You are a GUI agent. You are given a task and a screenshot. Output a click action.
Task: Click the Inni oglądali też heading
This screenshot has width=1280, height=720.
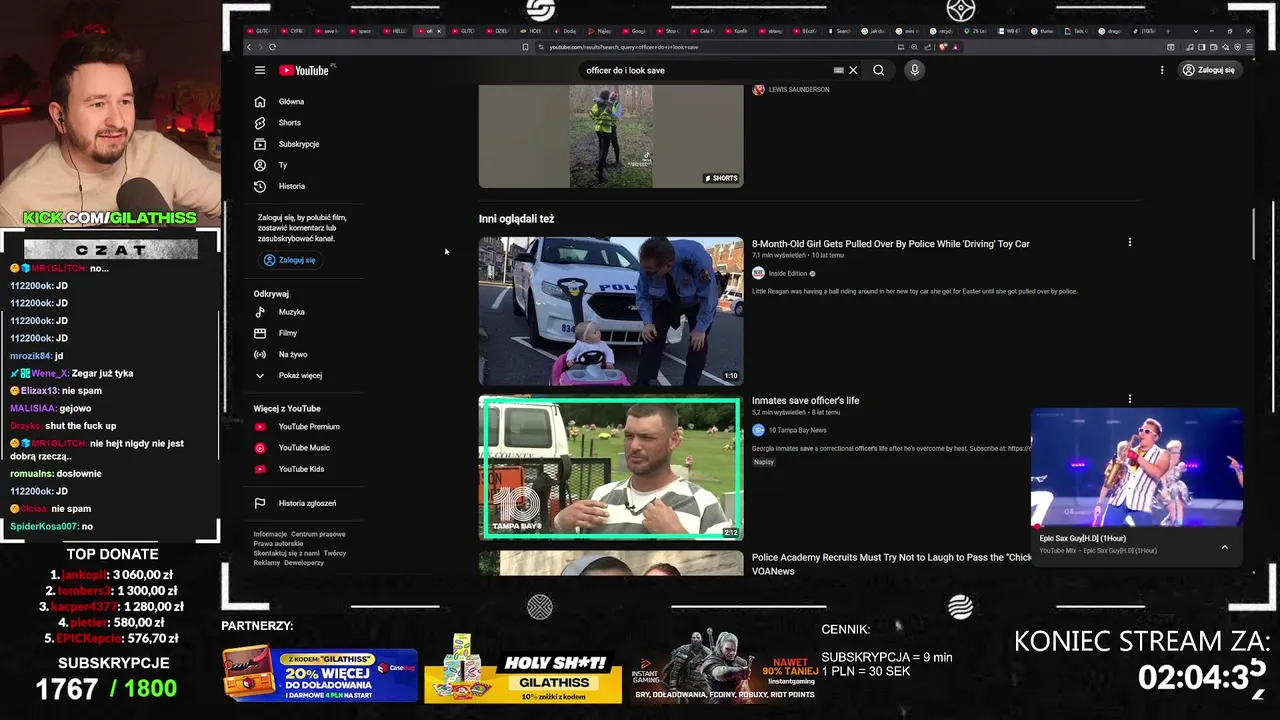point(516,219)
